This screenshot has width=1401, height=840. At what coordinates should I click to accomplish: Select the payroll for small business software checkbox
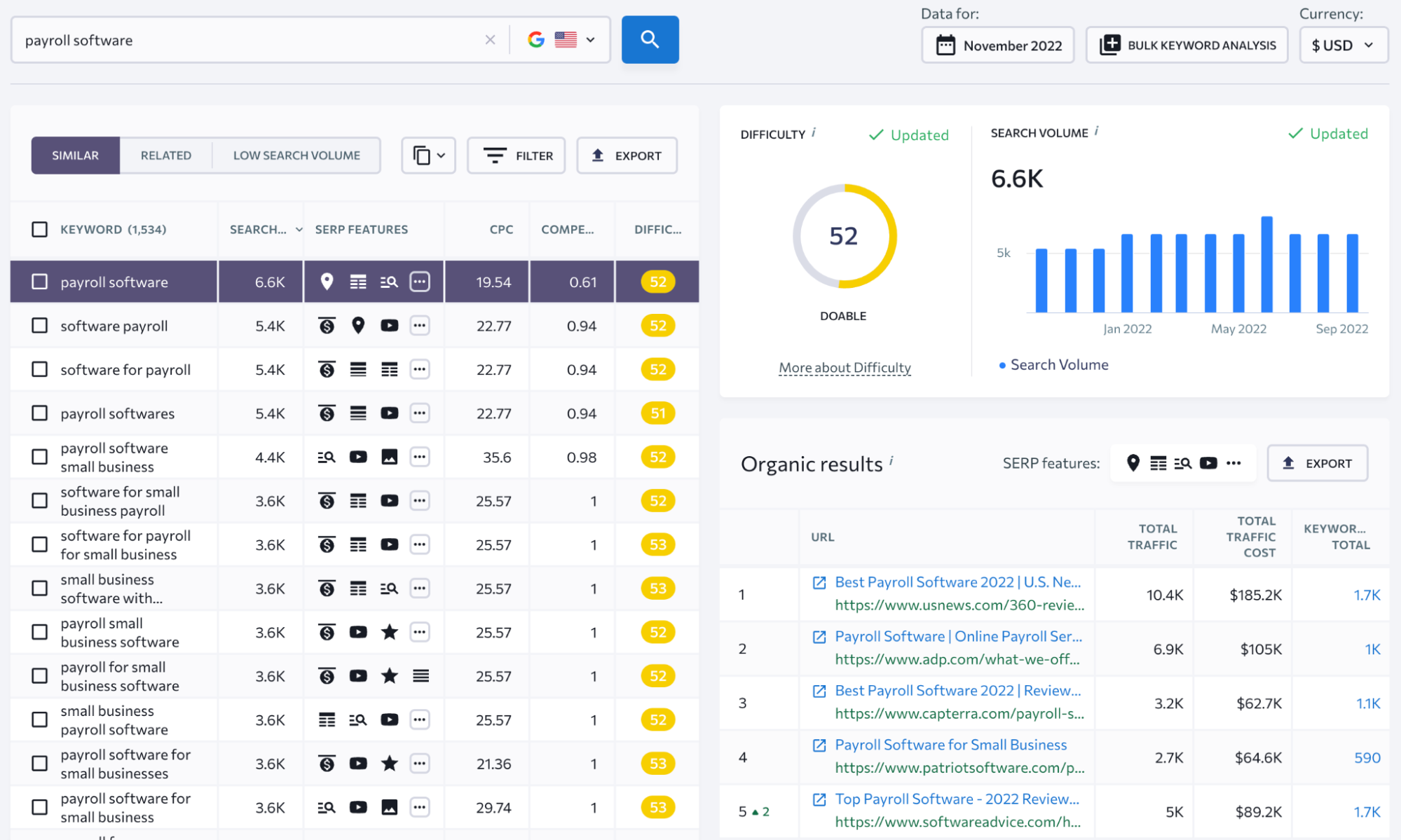[40, 676]
